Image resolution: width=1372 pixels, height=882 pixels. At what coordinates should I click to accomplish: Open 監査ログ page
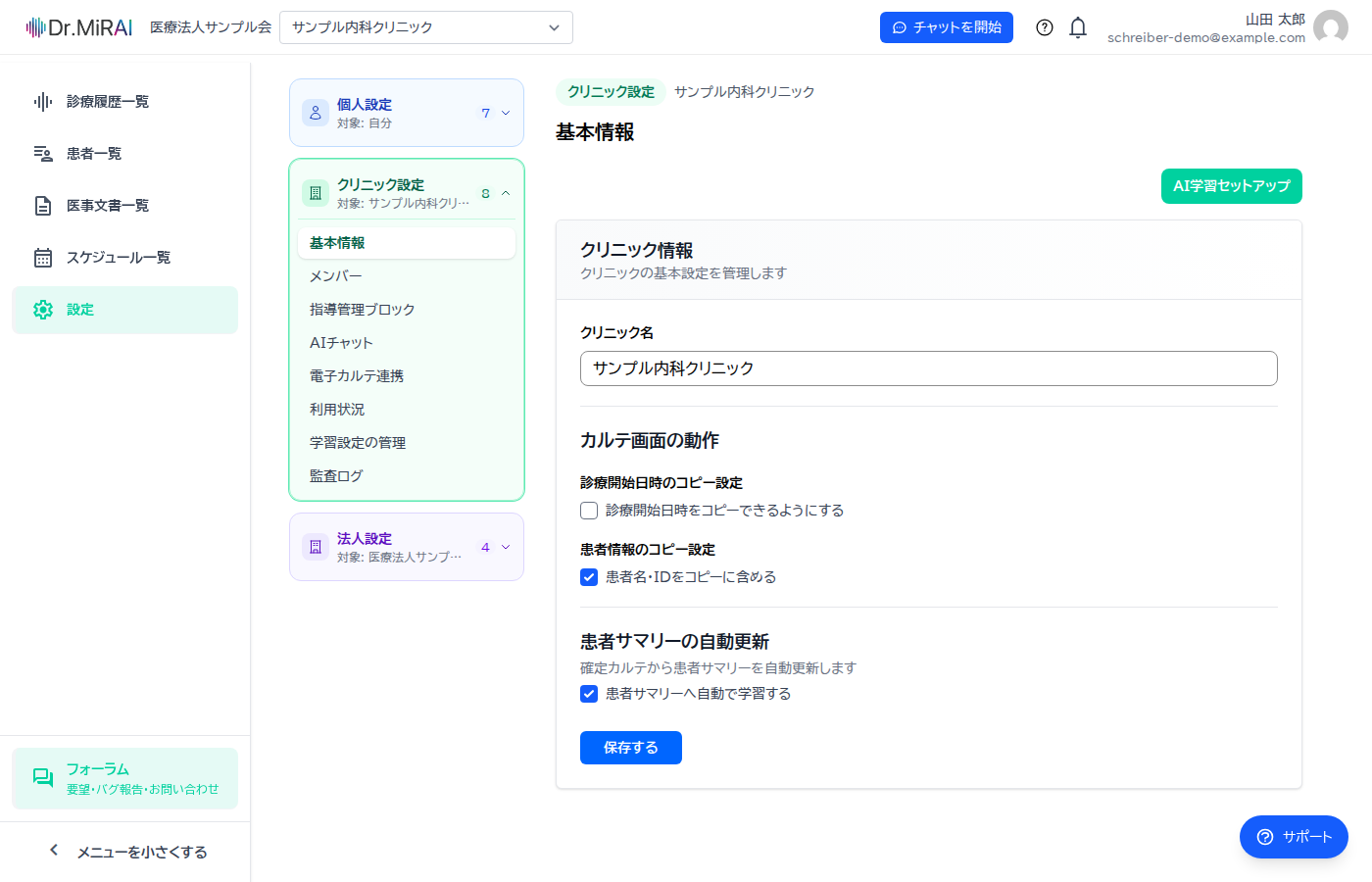[x=407, y=476]
